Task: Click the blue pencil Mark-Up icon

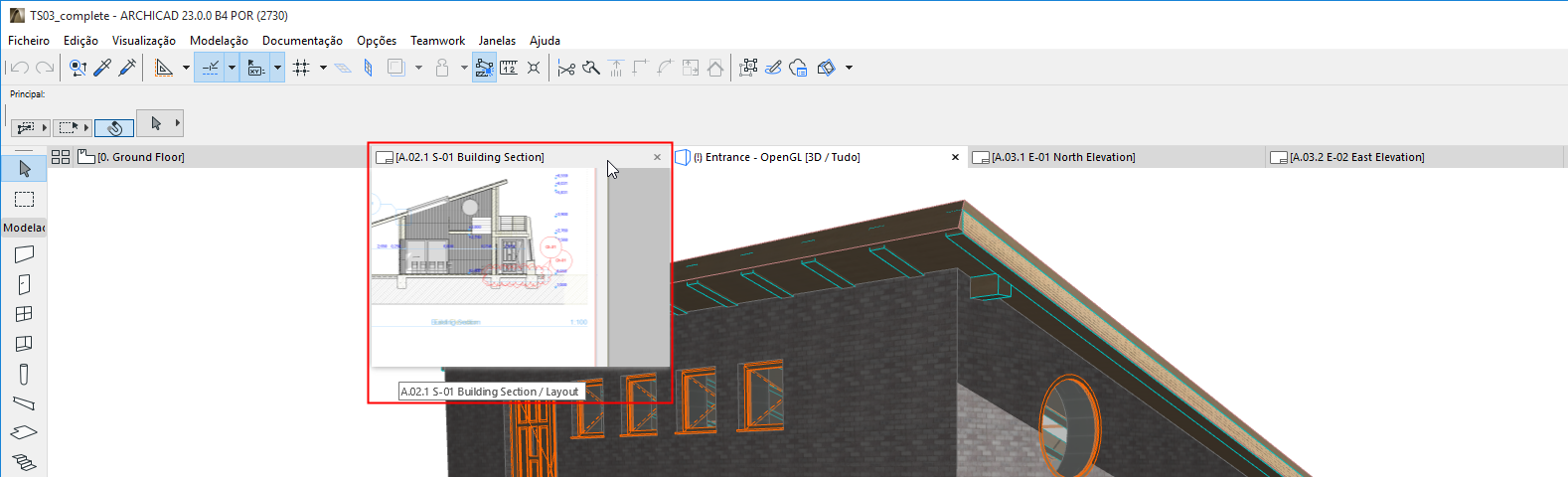Action: coord(773,68)
